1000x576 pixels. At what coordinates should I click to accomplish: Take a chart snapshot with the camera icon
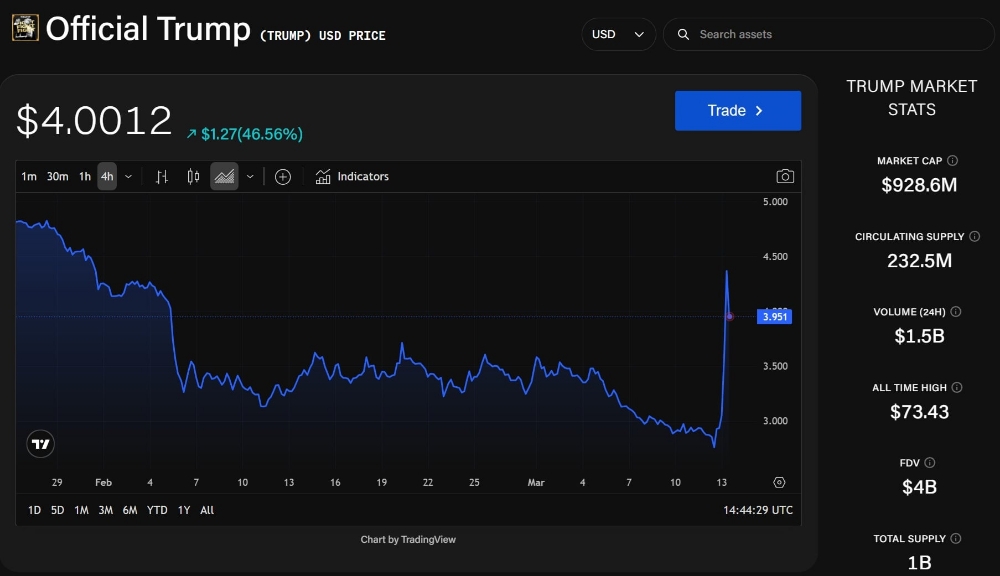pos(785,176)
